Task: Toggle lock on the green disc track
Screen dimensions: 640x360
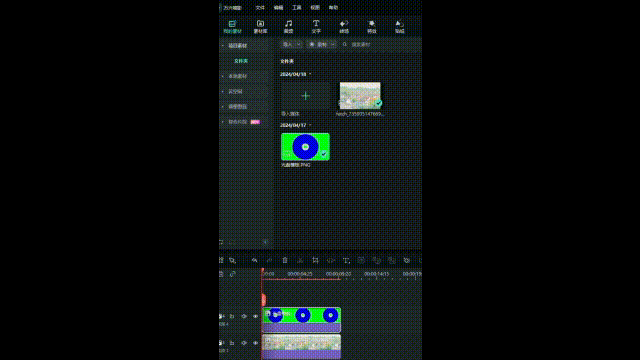Action: (232, 316)
